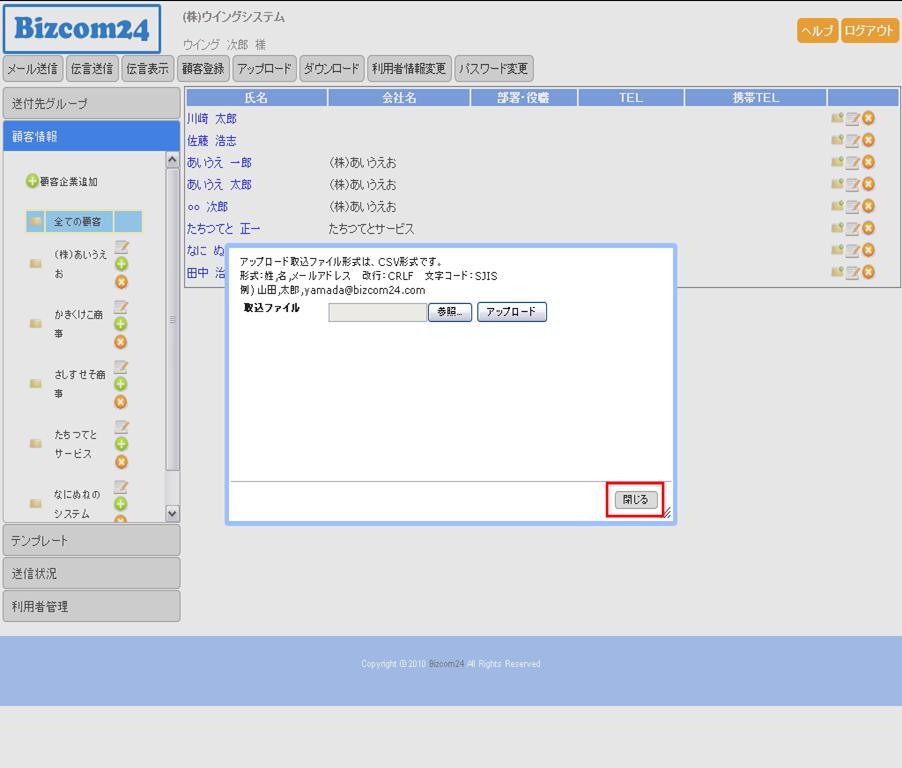Select 全ての顧客 in the customer tree

[77, 221]
